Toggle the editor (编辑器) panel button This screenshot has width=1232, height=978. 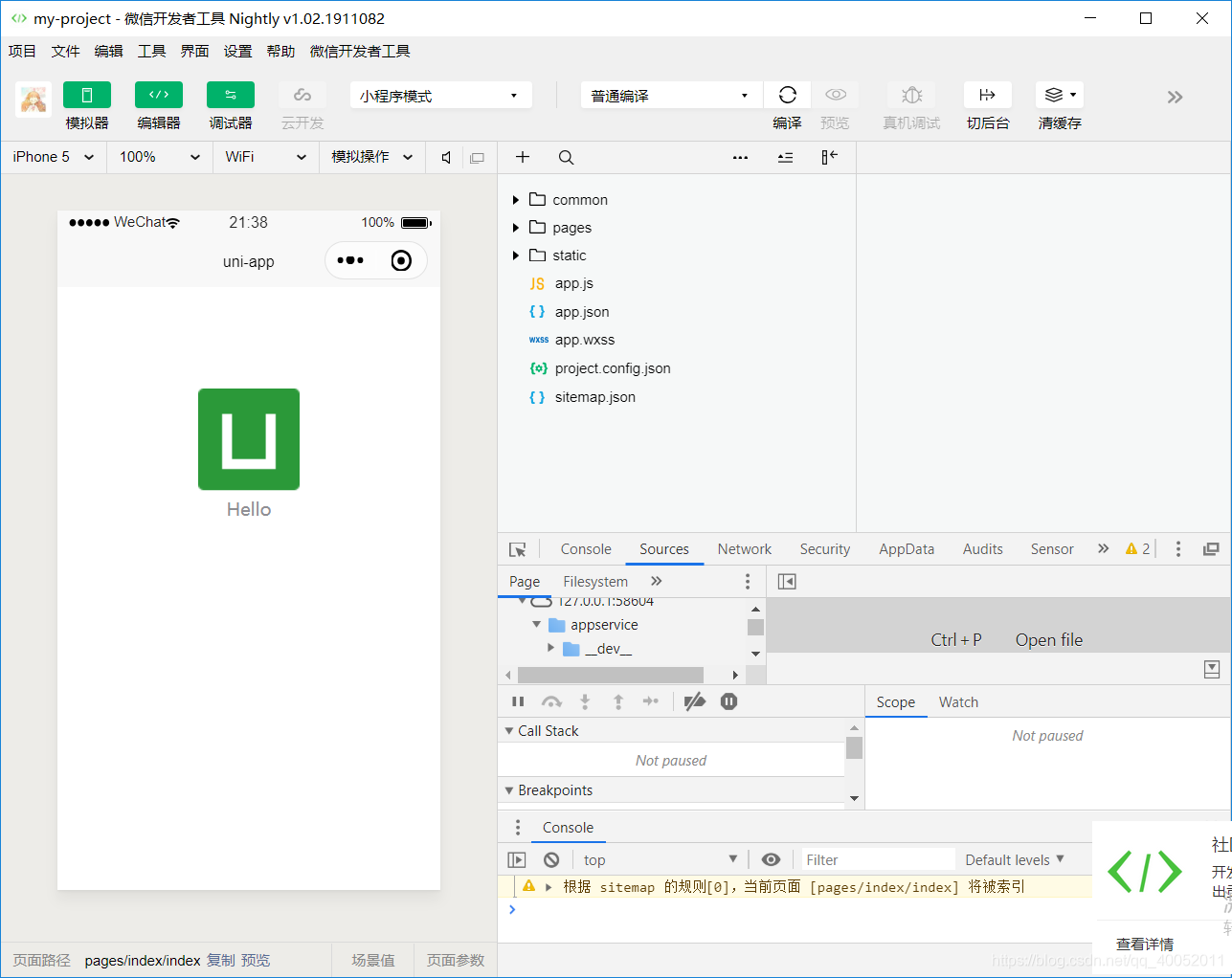coord(159,95)
